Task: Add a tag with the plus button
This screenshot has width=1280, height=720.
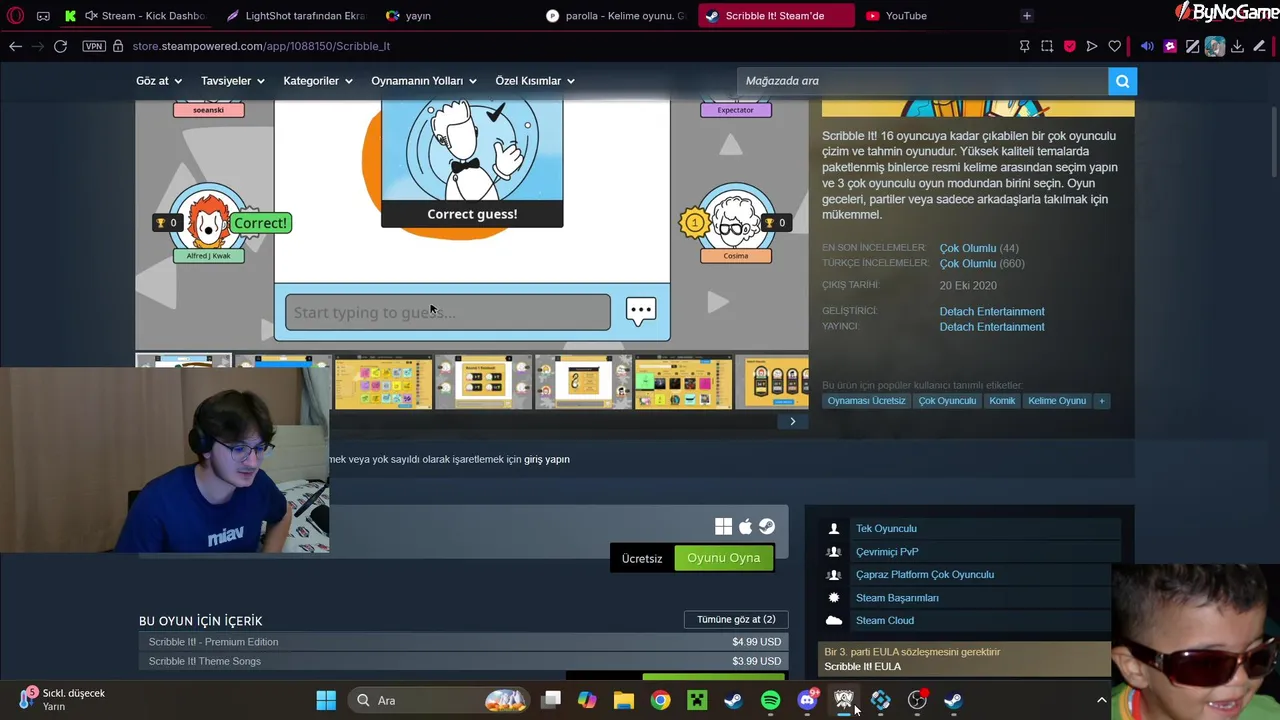Action: coord(1102,401)
